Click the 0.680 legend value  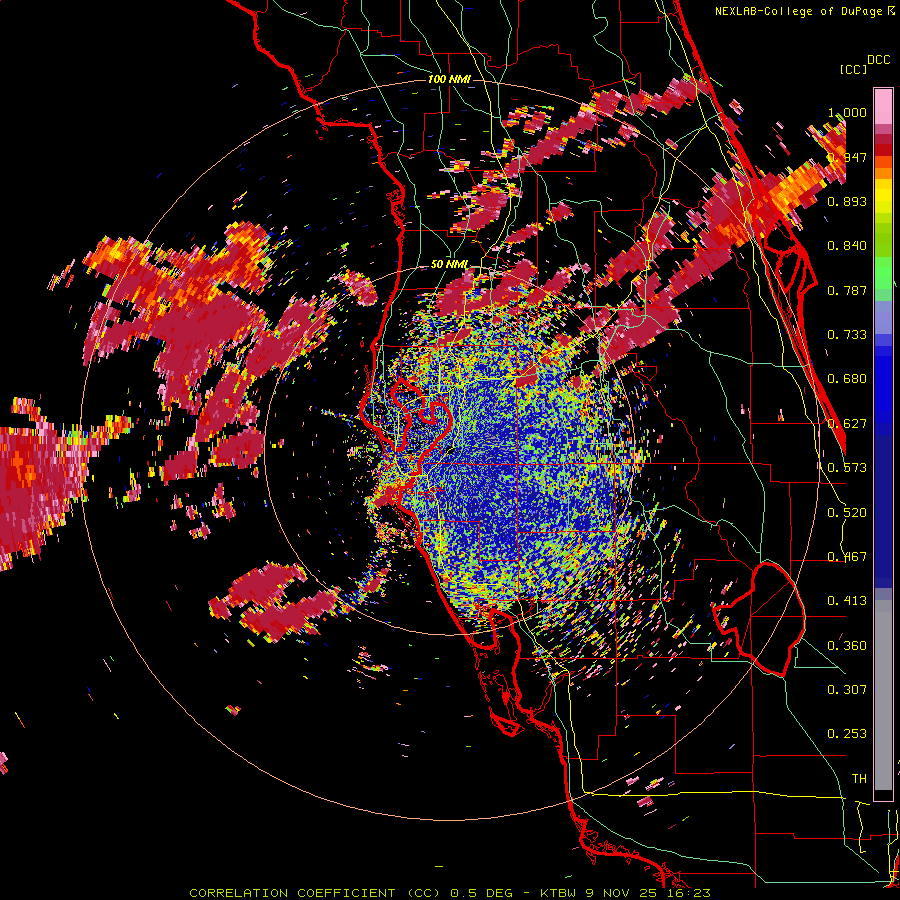coord(847,379)
